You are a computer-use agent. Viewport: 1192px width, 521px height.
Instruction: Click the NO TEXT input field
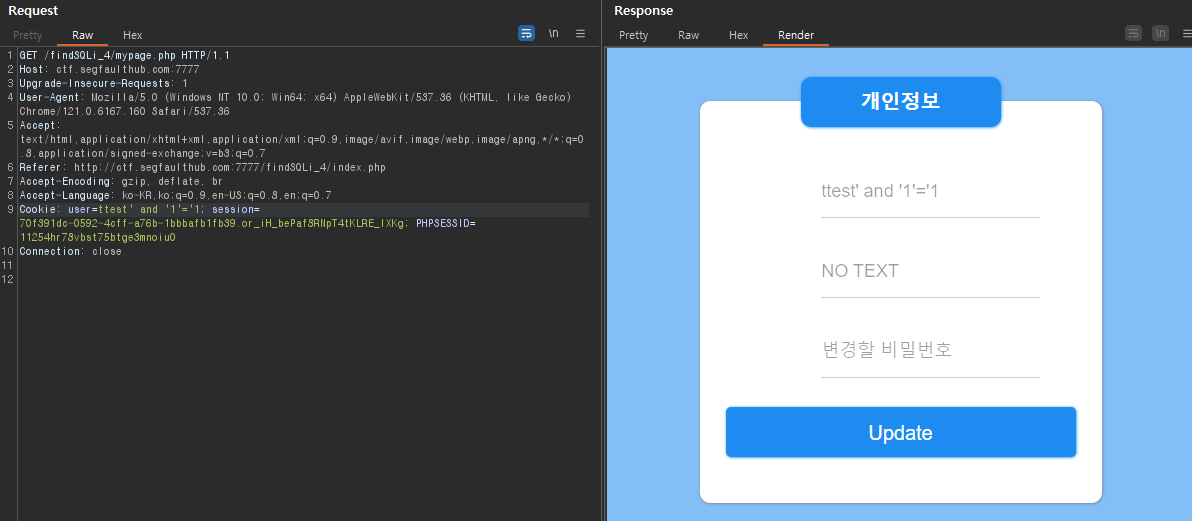point(930,272)
